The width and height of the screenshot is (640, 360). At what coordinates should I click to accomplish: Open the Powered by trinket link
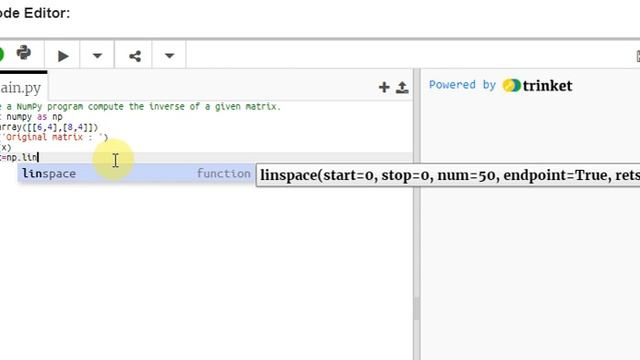[500, 86]
